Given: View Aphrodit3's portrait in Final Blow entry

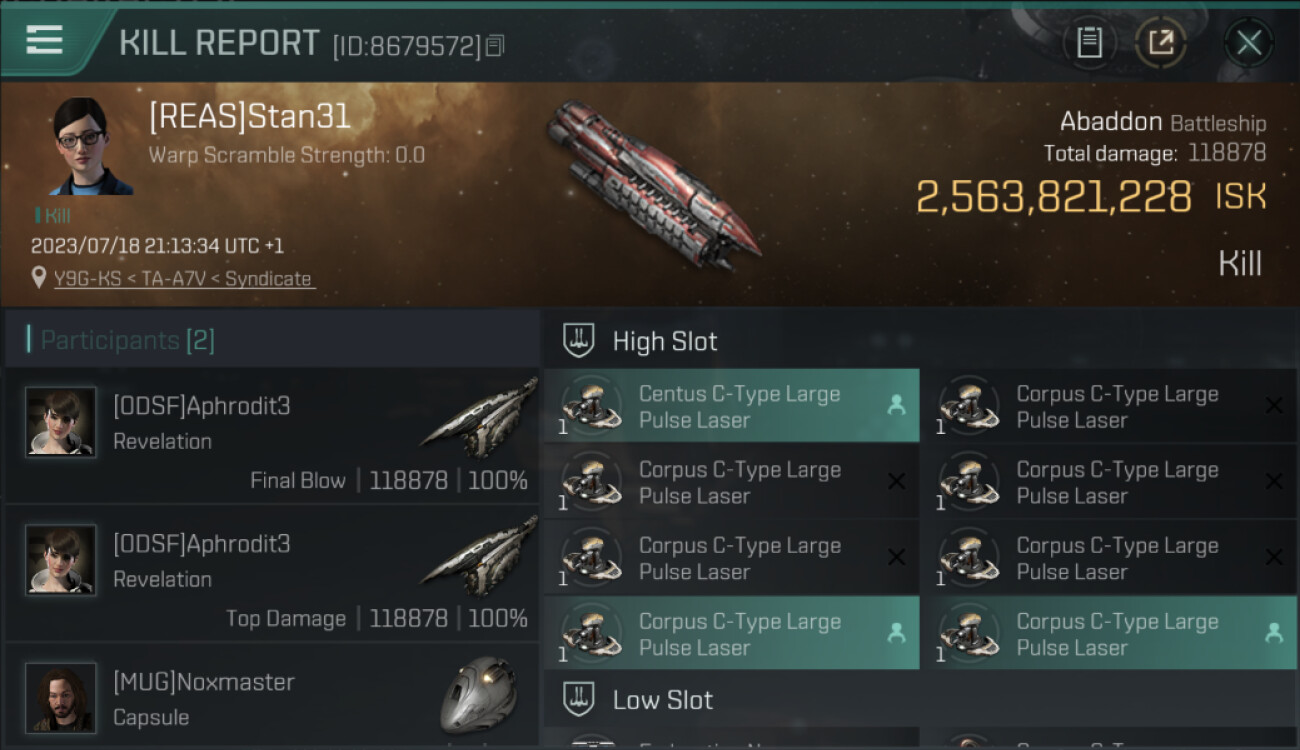Looking at the screenshot, I should 61,422.
